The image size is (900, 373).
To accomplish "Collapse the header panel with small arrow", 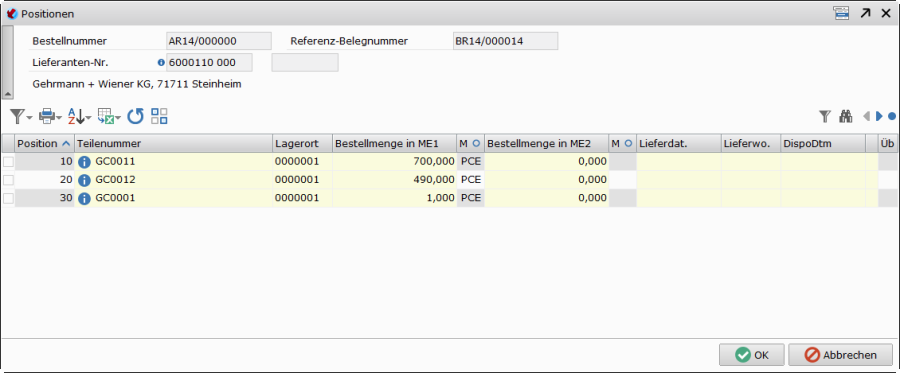I will 7,94.
